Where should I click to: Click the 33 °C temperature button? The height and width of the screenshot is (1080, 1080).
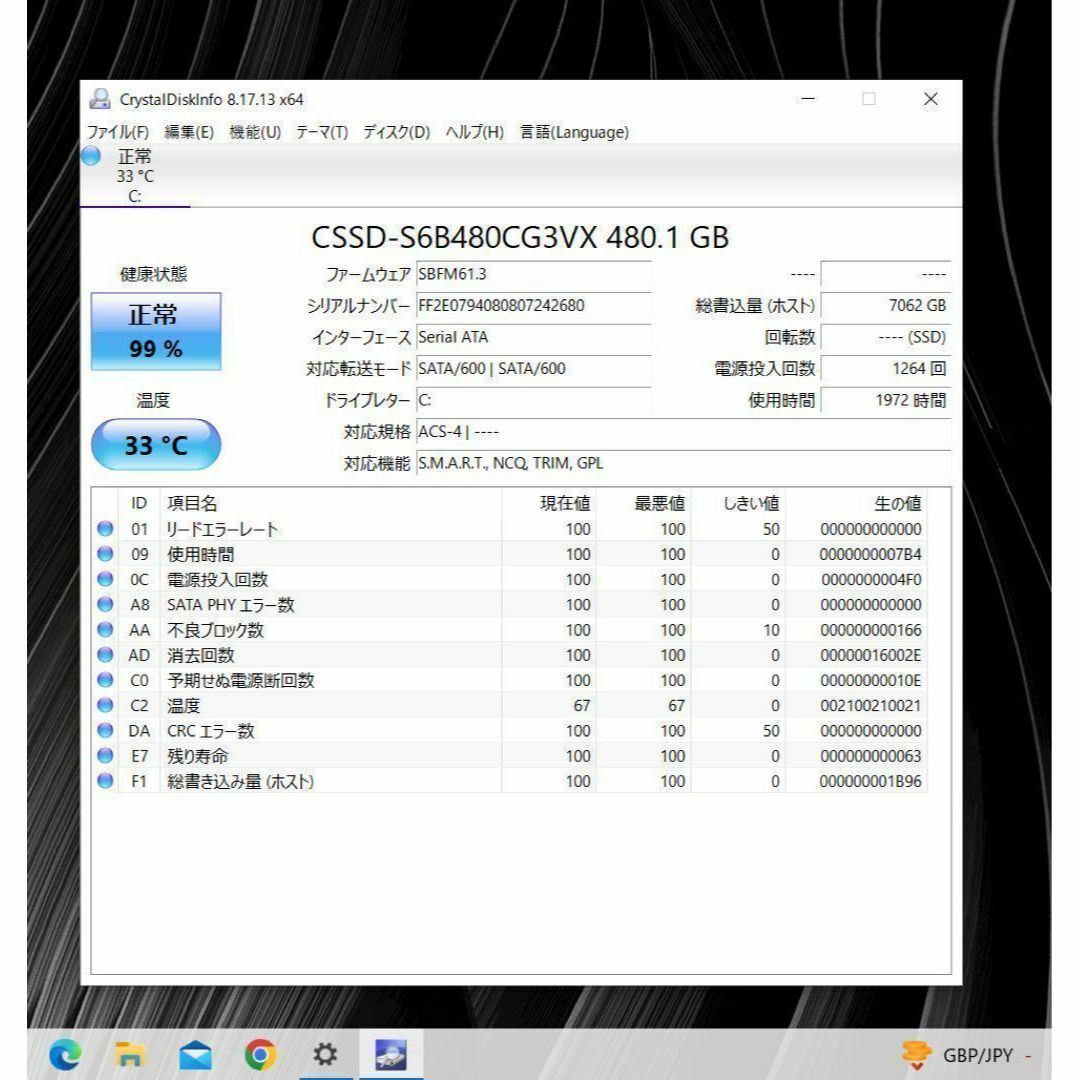[x=156, y=445]
